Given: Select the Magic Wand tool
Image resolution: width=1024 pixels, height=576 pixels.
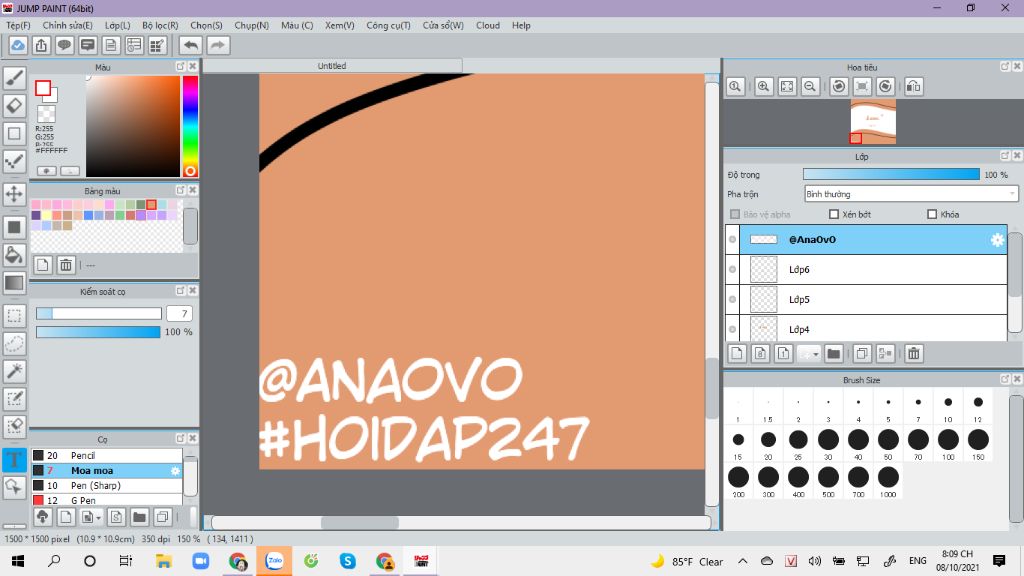Looking at the screenshot, I should (x=14, y=372).
